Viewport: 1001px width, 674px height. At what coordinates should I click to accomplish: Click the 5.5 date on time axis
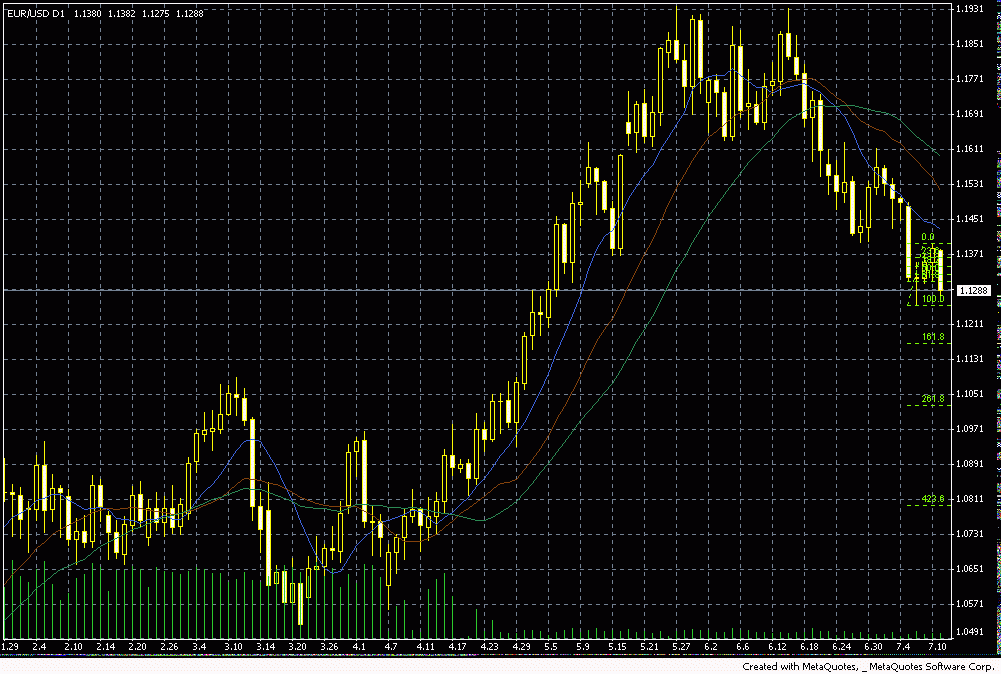coord(551,647)
